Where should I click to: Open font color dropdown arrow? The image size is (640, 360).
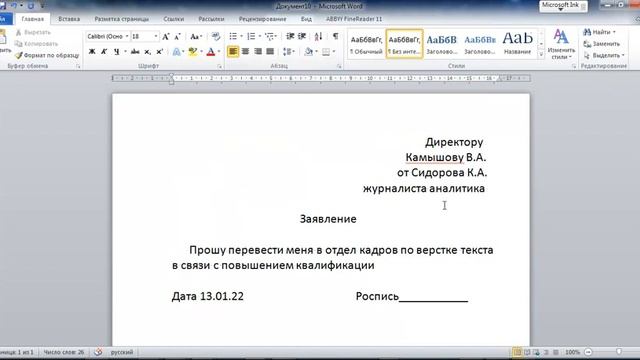tap(219, 52)
